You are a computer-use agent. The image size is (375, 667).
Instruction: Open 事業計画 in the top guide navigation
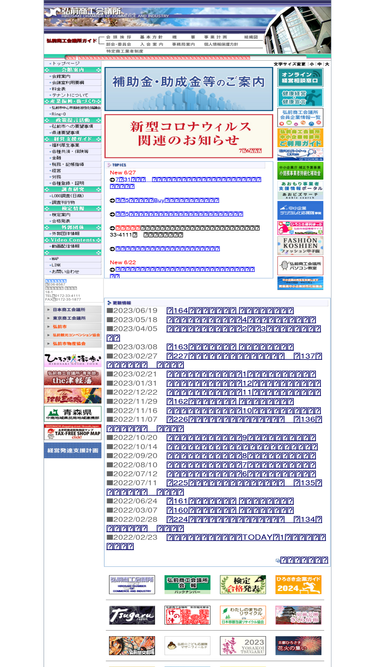pos(215,37)
